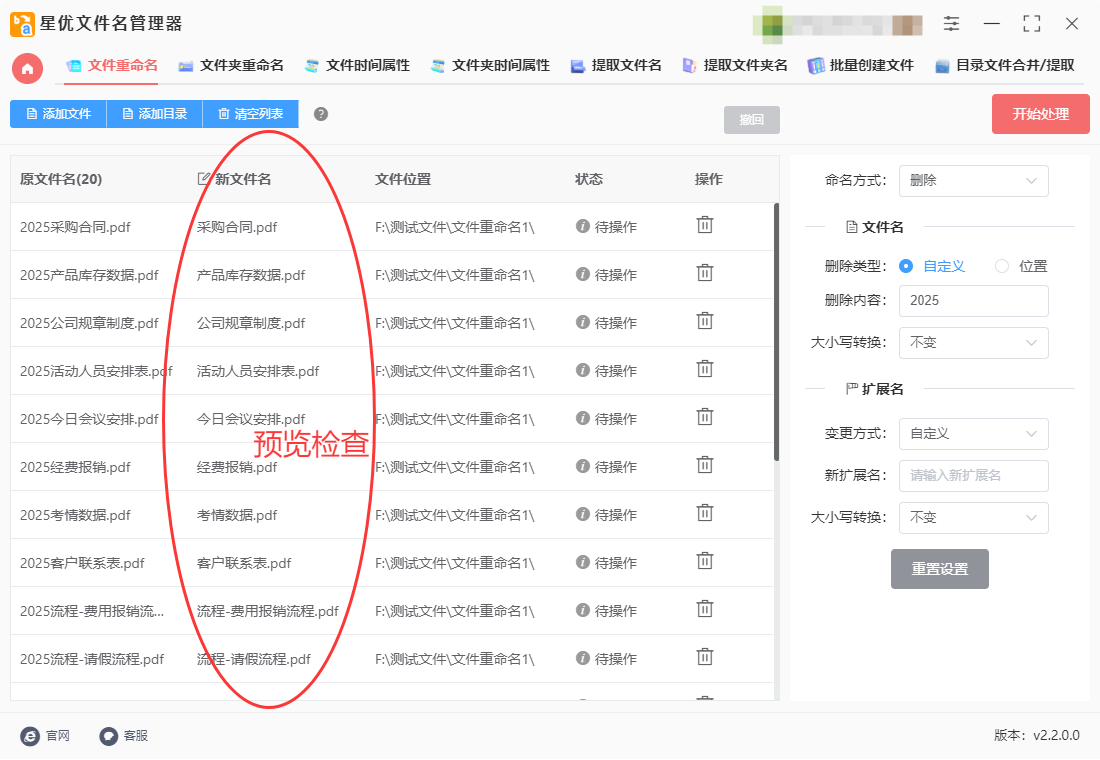Delete the row 2025活动人员安排表.pdf with the trash icon

(x=704, y=369)
